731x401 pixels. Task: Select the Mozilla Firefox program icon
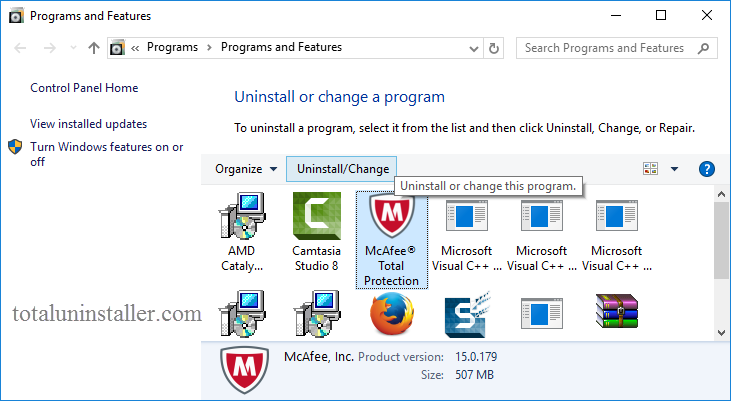(392, 313)
